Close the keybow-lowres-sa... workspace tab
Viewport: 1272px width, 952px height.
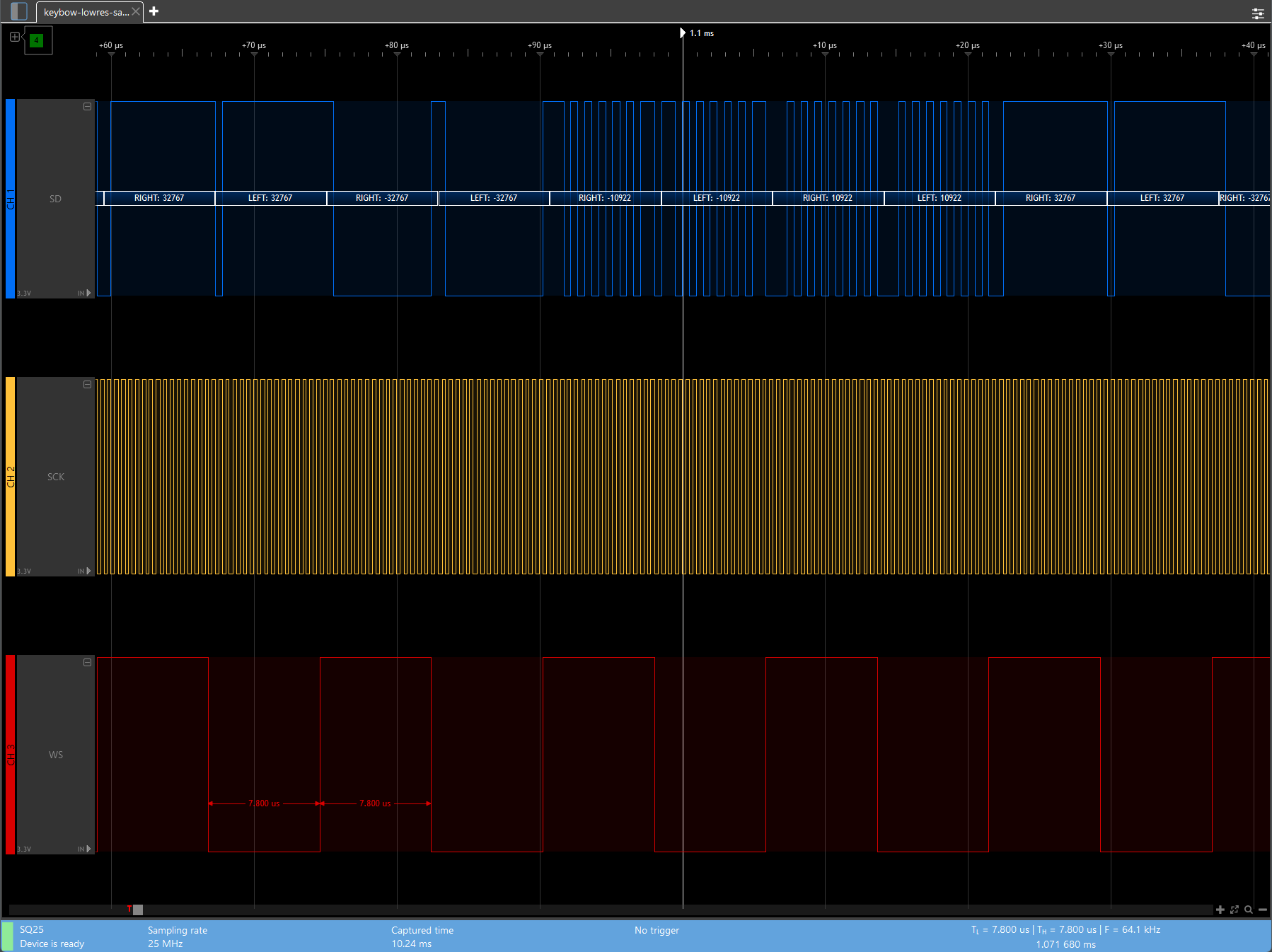136,11
